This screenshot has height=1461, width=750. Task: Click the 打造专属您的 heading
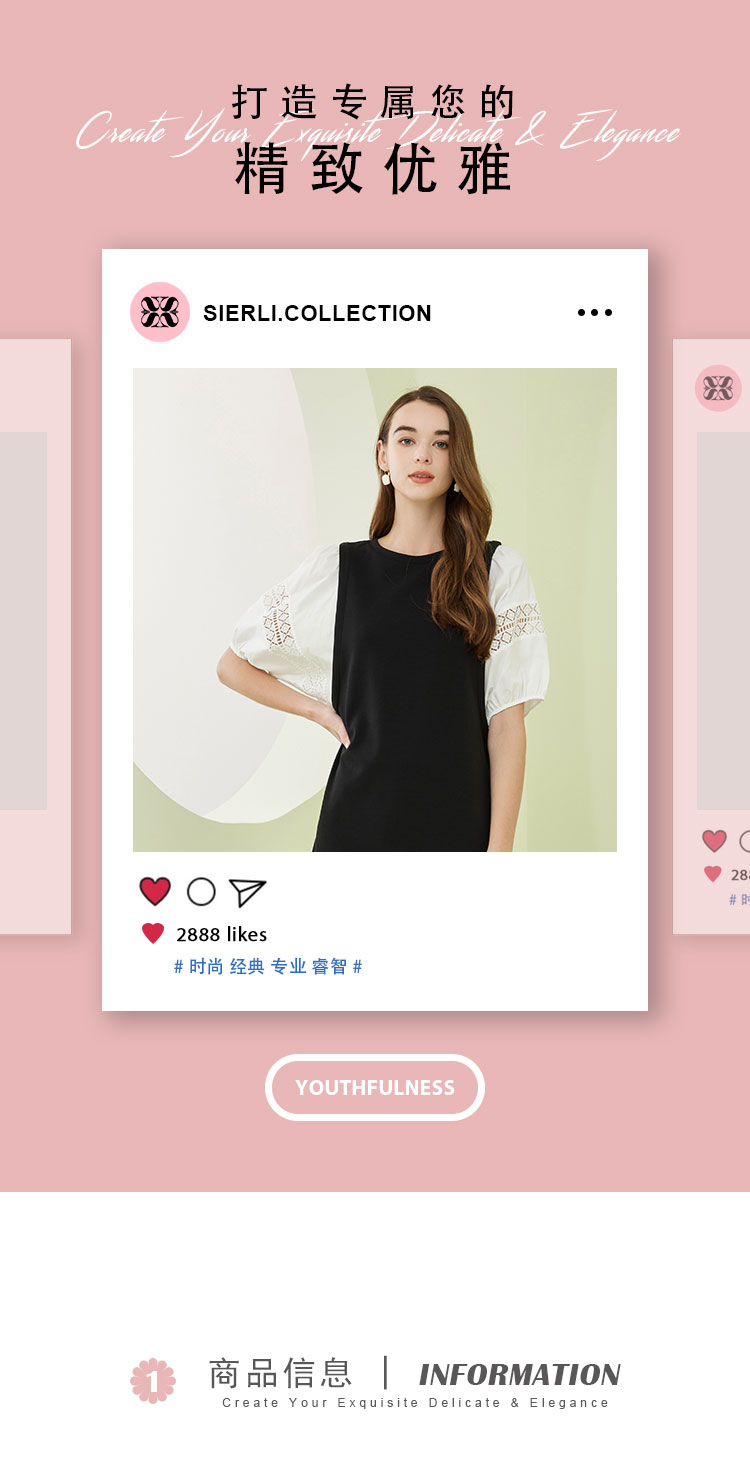(374, 102)
